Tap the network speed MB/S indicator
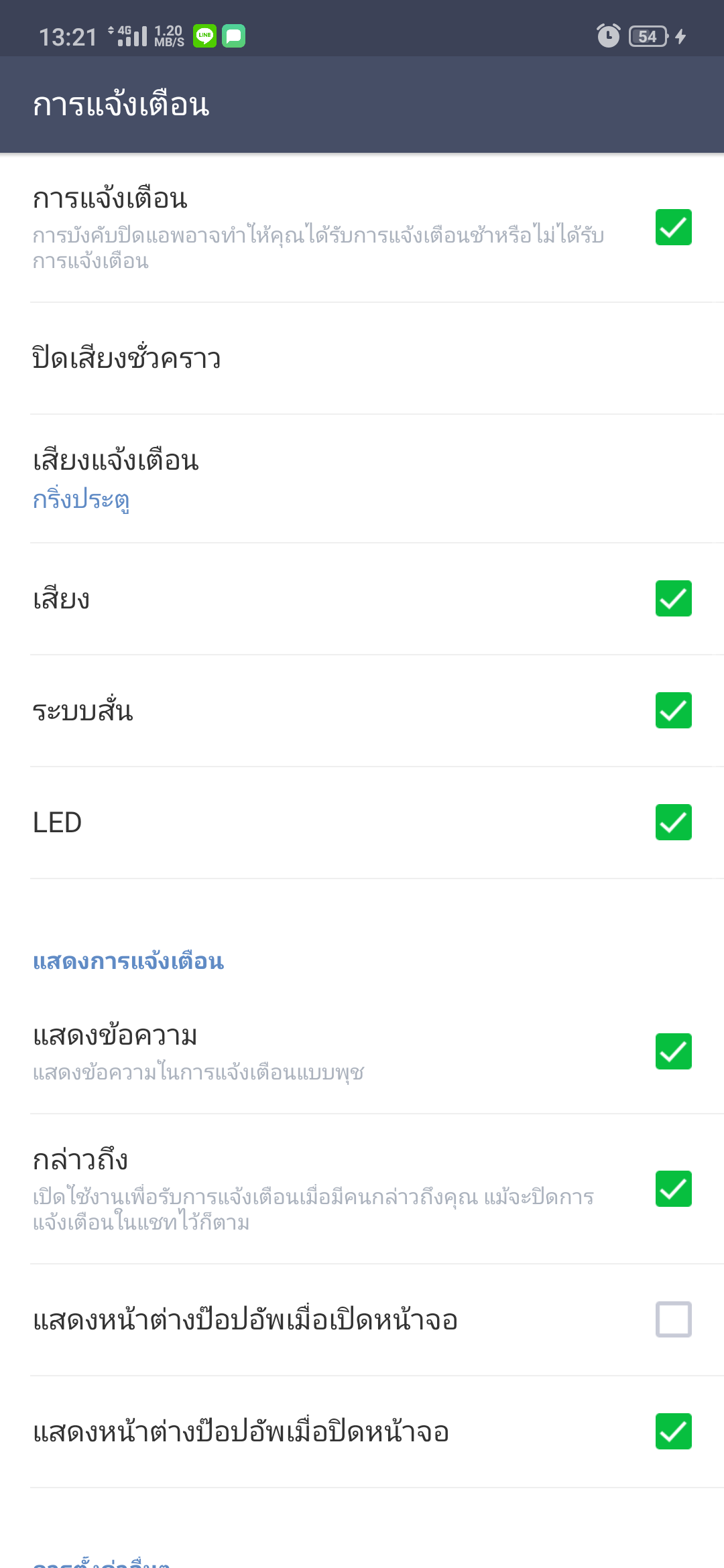The height and width of the screenshot is (1568, 724). pyautogui.click(x=169, y=36)
